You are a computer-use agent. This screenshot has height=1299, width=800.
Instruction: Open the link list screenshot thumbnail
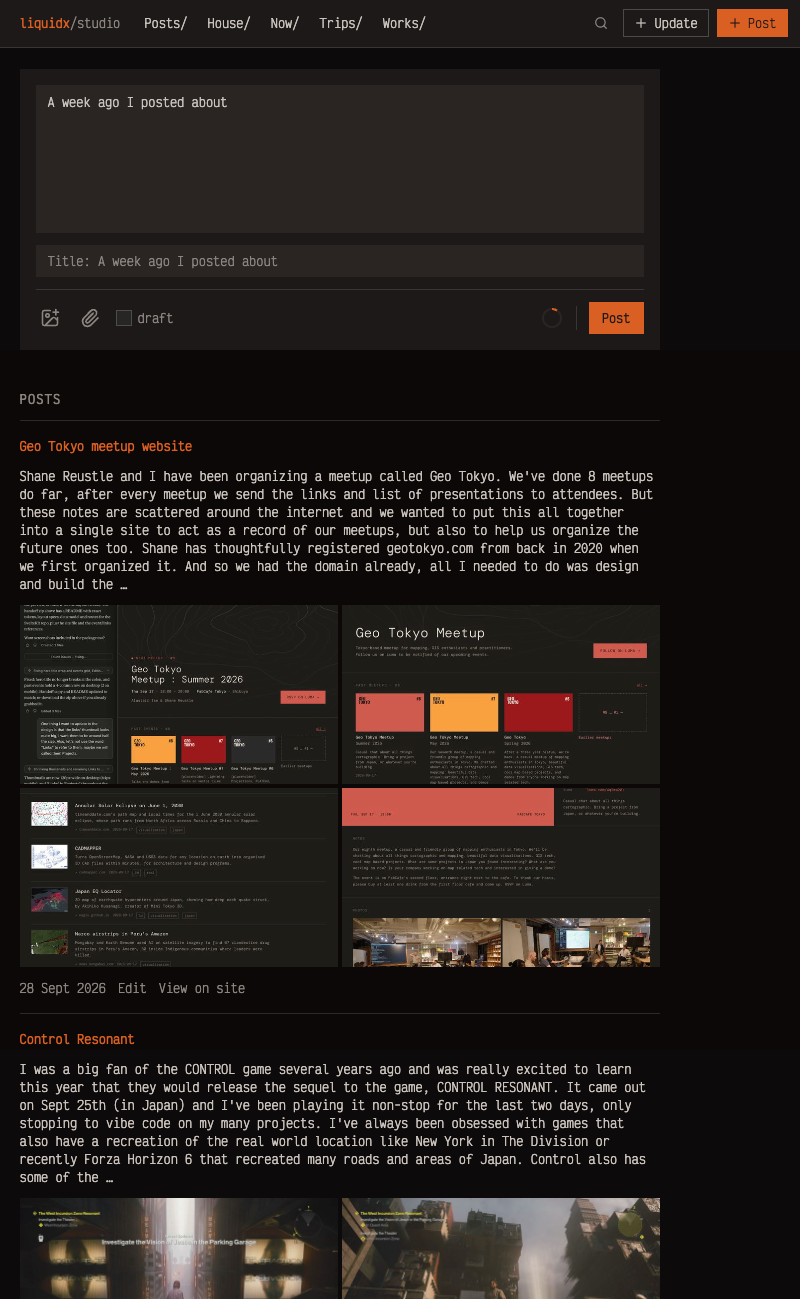click(179, 877)
